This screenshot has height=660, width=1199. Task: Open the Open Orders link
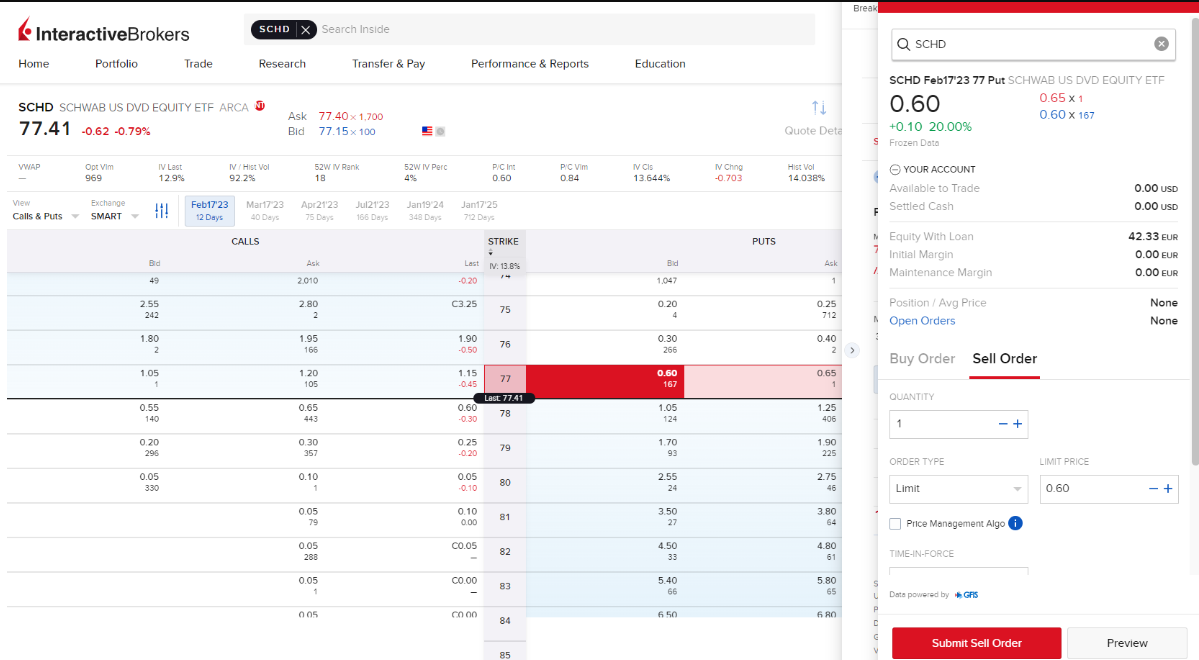[922, 321]
